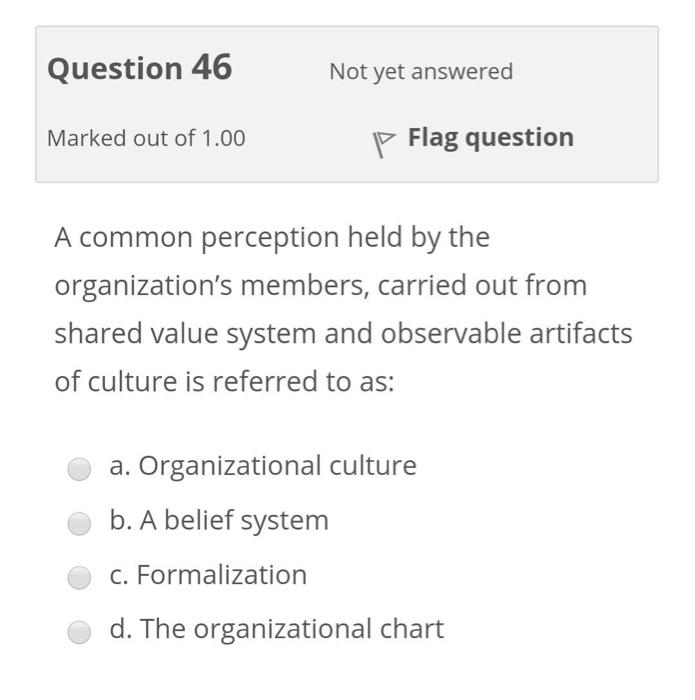Screen dimensions: 695x700
Task: Click the phrase 'A common perception held by the'
Action: click(x=272, y=238)
